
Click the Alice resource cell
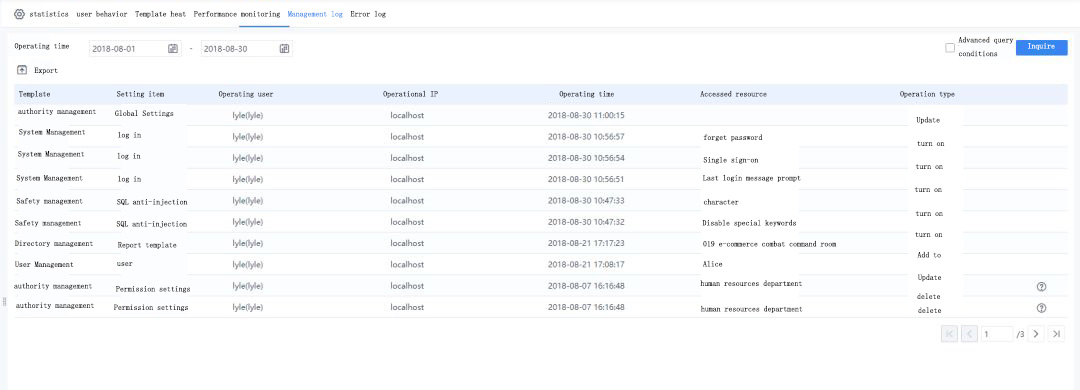tap(713, 264)
